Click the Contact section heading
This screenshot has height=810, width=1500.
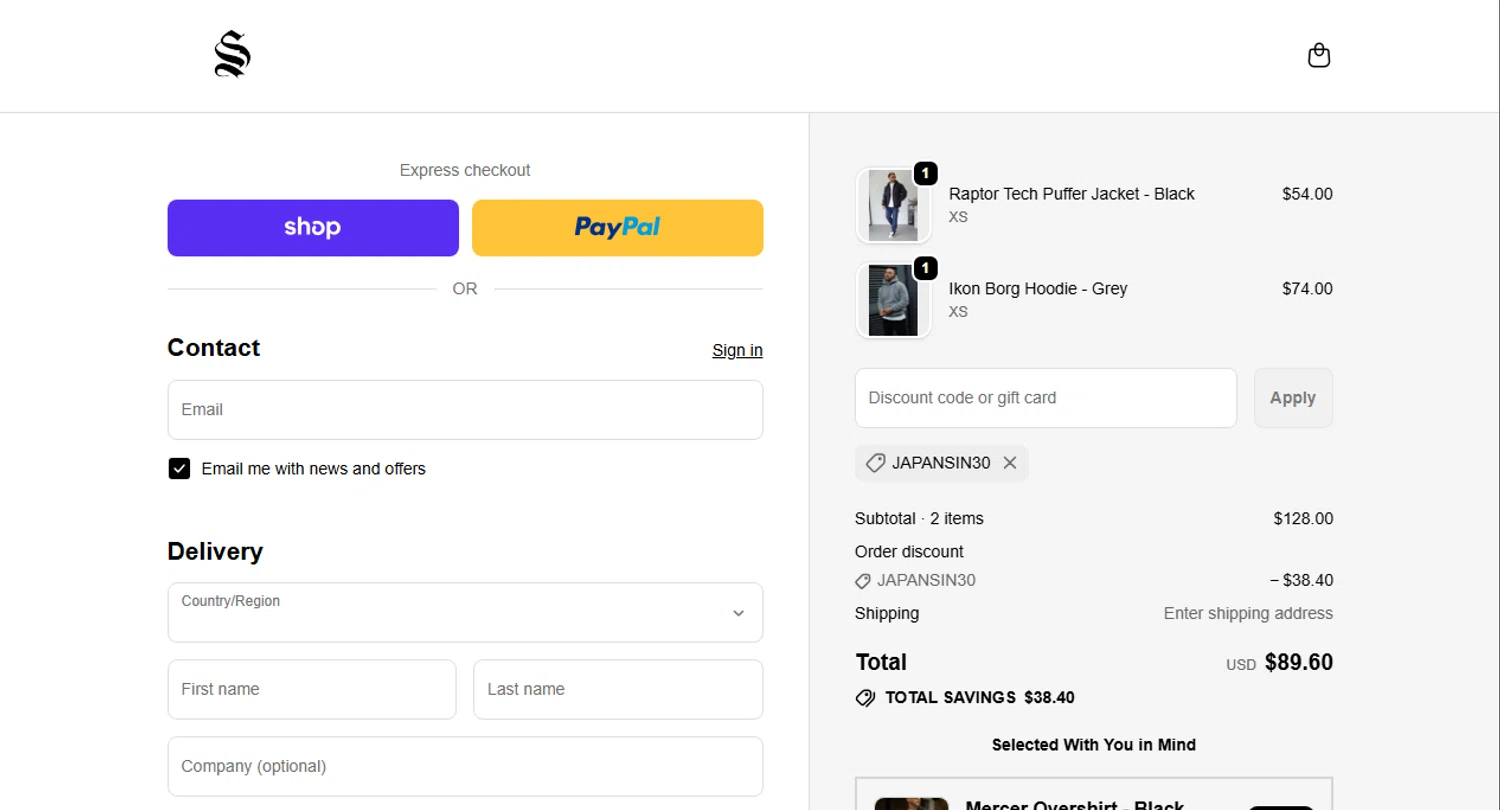[x=214, y=348]
